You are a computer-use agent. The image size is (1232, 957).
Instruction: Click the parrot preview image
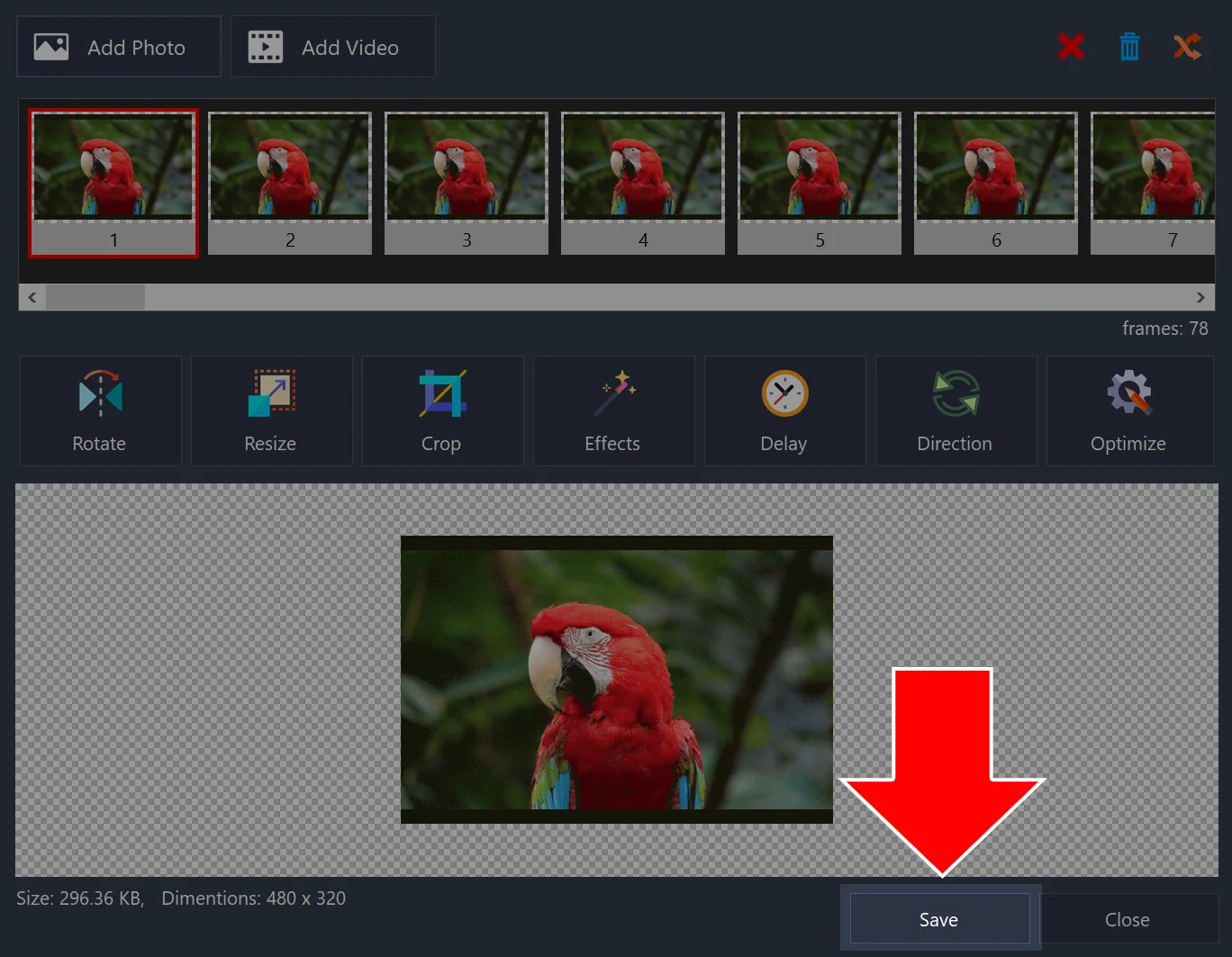pos(617,680)
